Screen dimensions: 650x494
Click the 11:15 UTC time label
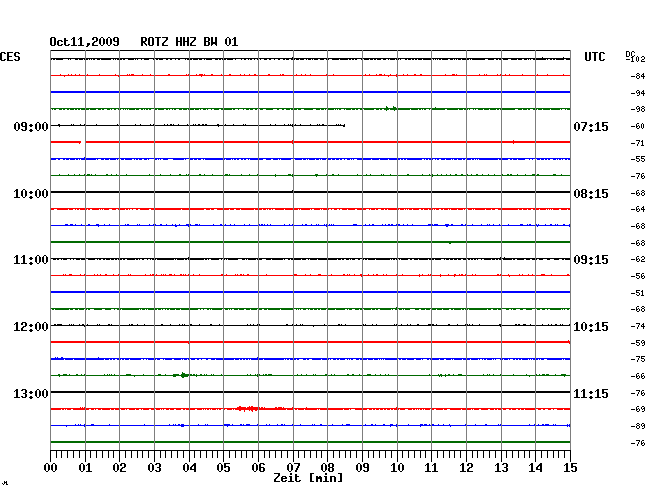(591, 393)
